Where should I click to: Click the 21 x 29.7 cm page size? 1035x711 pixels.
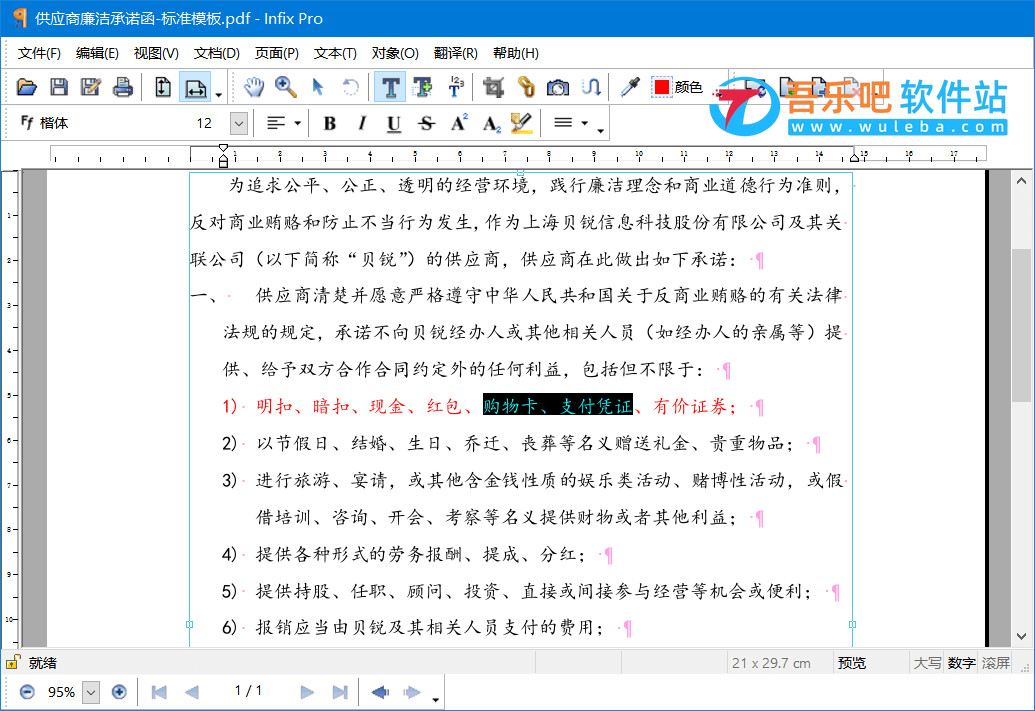tap(771, 663)
